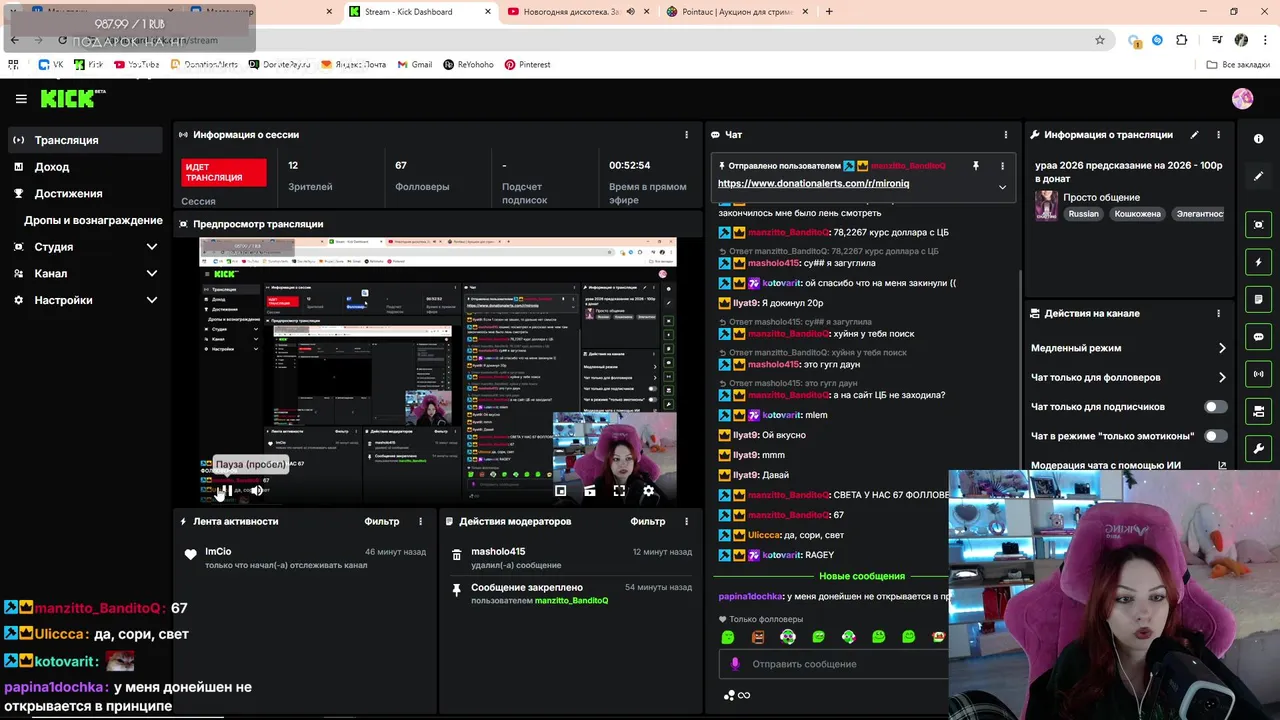The width and height of the screenshot is (1280, 720).
Task: Open the profile avatar menu
Action: click(1242, 98)
